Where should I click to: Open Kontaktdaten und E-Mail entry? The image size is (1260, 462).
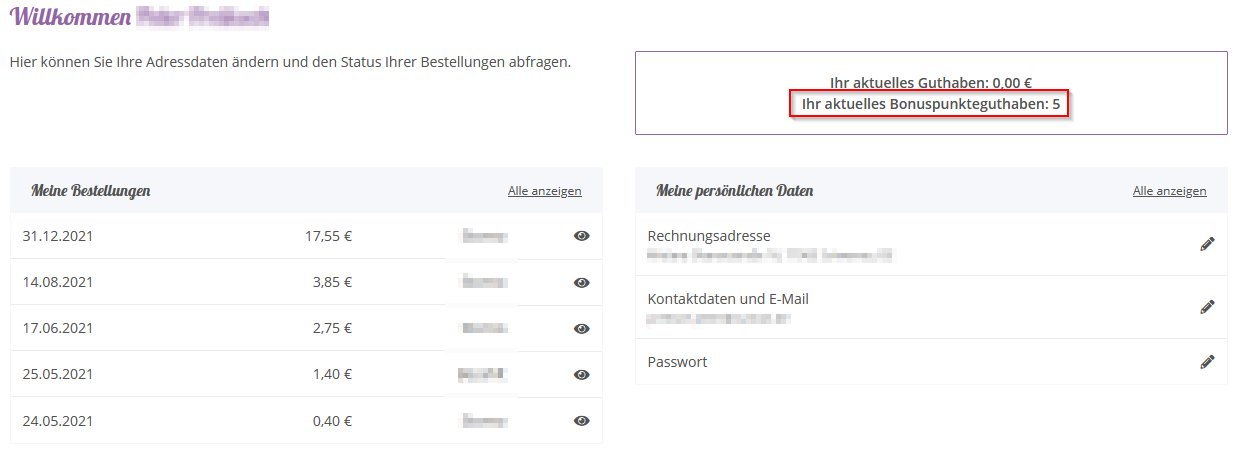931,307
